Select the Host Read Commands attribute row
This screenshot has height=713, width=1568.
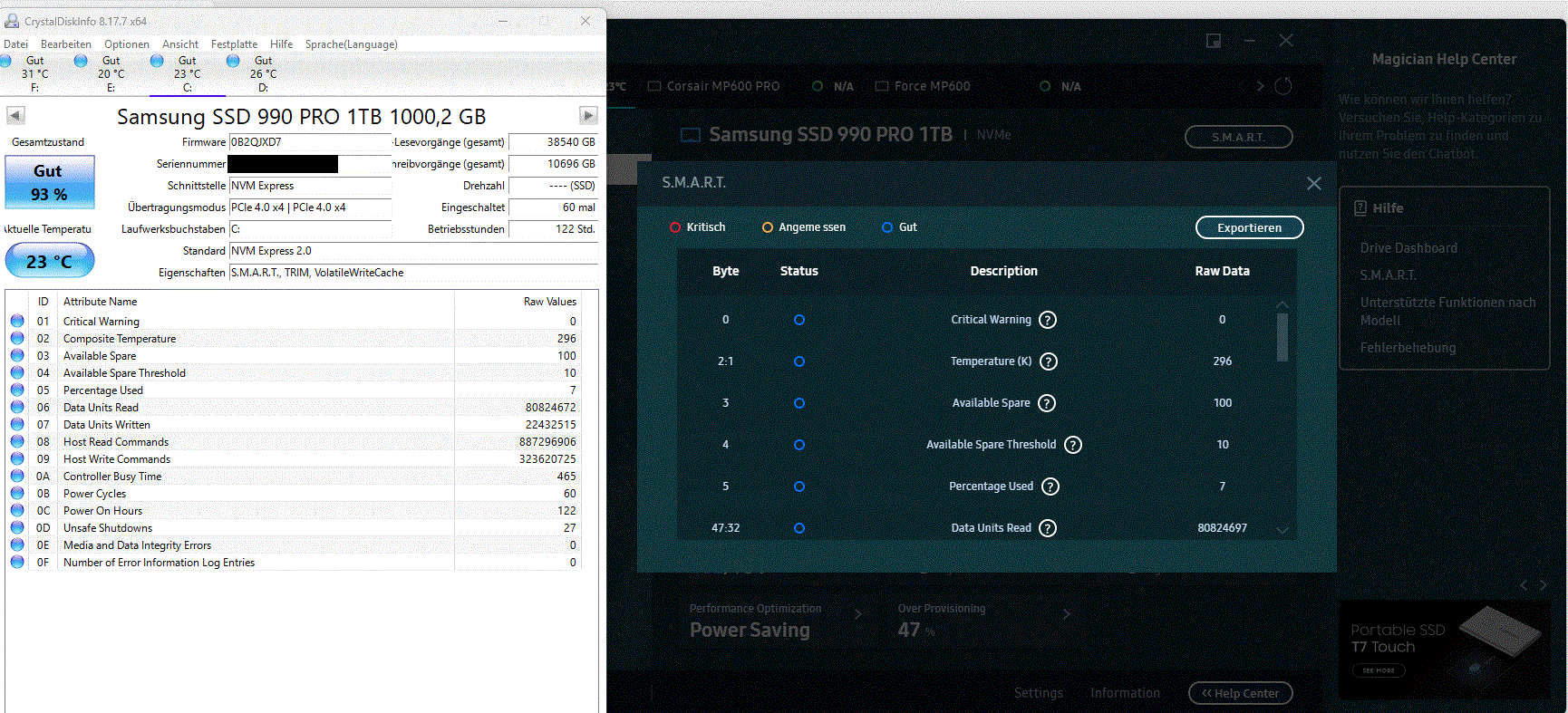click(294, 442)
